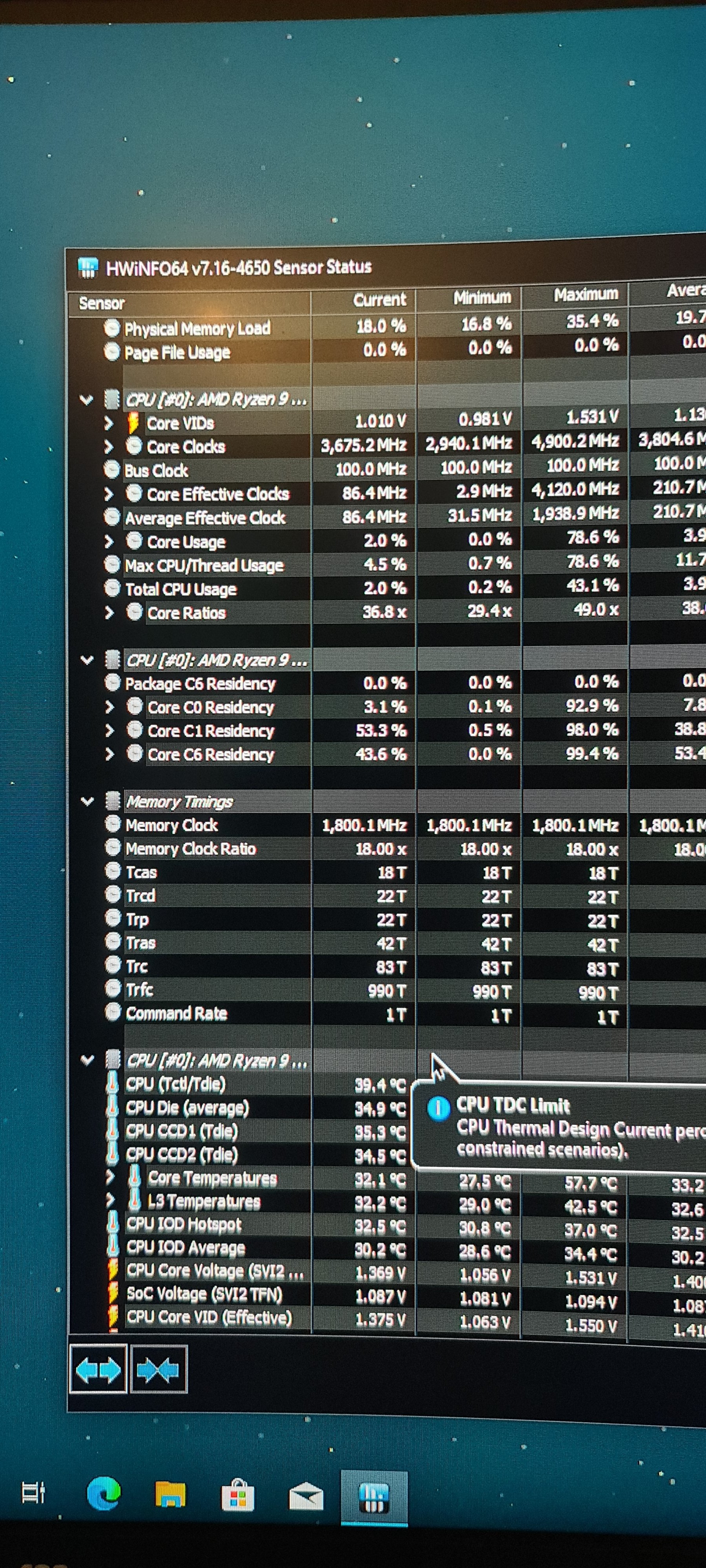Click the Command Rate sensor icon
The image size is (706, 1568).
point(113,1012)
